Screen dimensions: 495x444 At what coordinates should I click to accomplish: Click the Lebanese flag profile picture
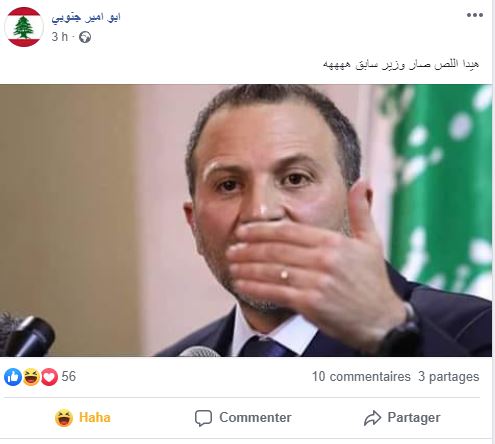click(24, 27)
